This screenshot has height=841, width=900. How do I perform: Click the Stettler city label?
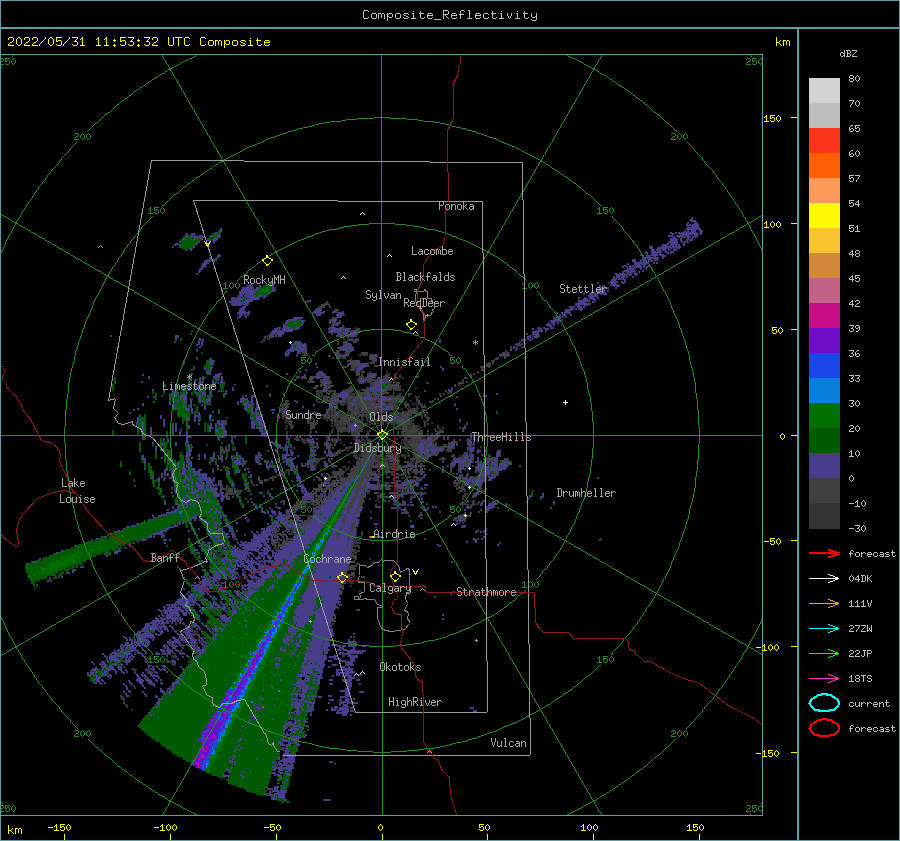[583, 289]
